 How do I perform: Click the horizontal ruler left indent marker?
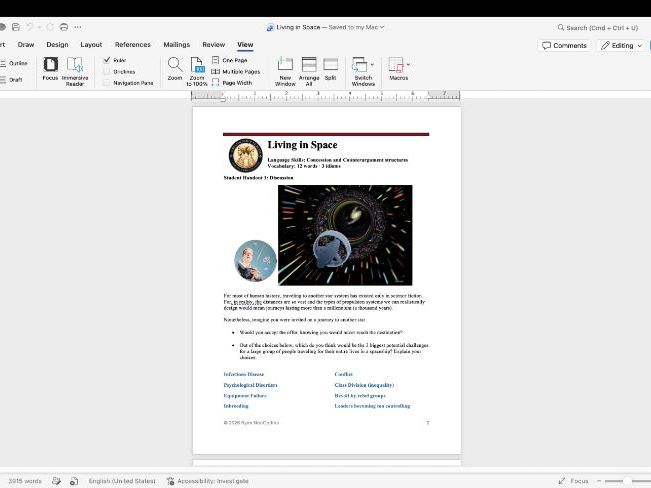223,98
